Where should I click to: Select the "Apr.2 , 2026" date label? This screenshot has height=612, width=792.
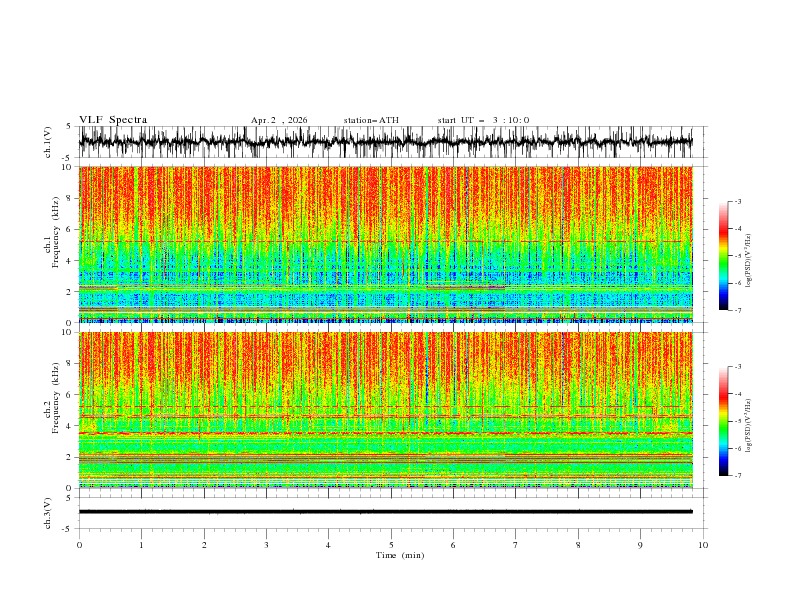(x=279, y=120)
